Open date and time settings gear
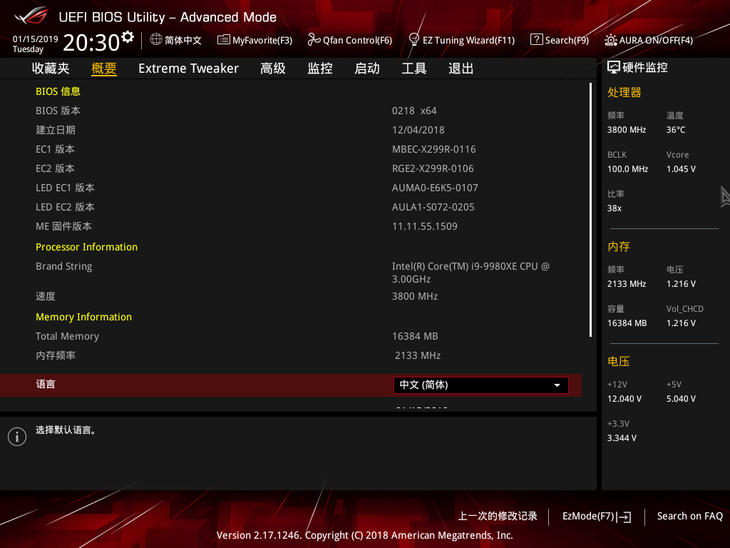Viewport: 730px width, 548px height. tap(127, 36)
